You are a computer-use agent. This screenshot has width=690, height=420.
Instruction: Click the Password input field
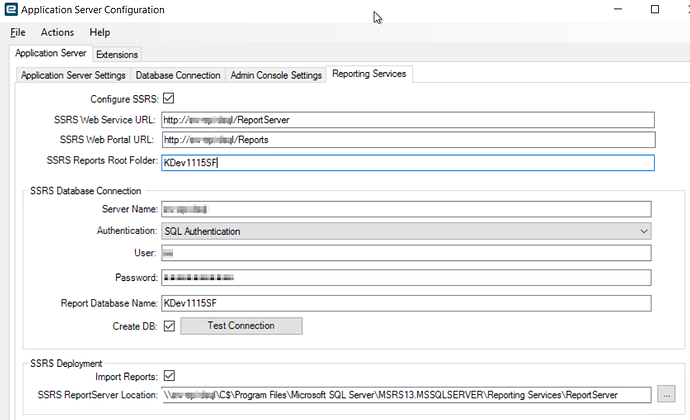[406, 277]
